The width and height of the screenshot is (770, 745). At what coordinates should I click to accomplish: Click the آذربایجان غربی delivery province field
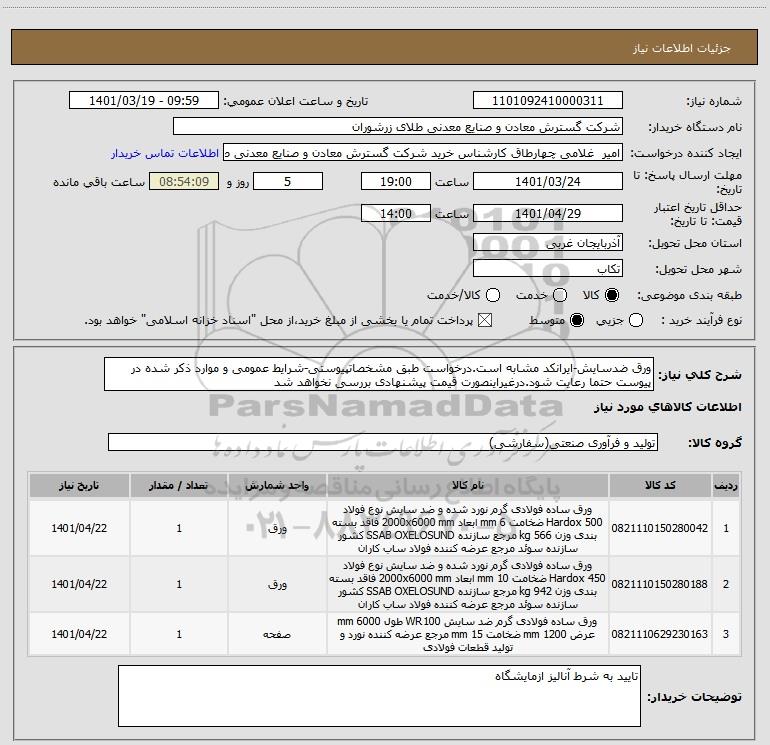click(x=548, y=243)
